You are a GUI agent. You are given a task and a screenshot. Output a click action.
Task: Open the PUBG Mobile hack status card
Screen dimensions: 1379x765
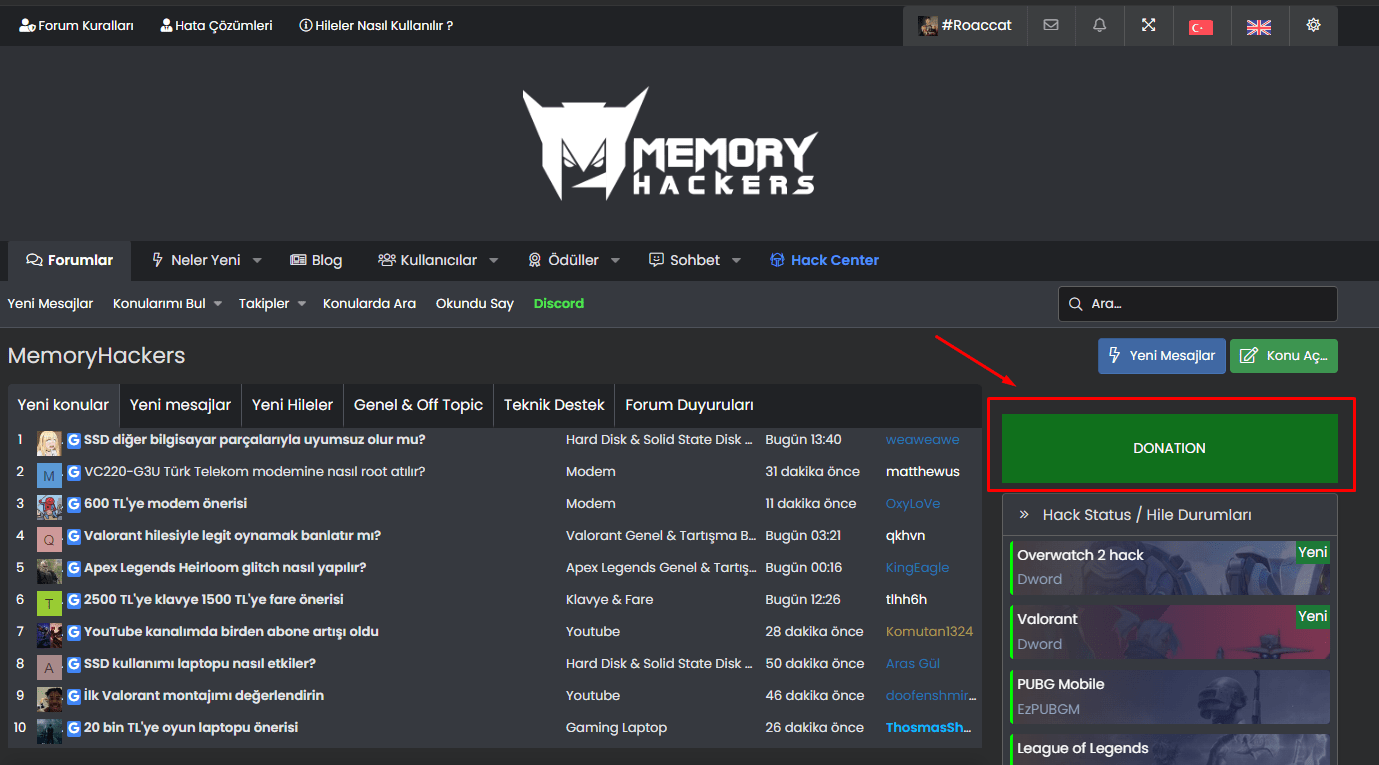(x=1170, y=696)
